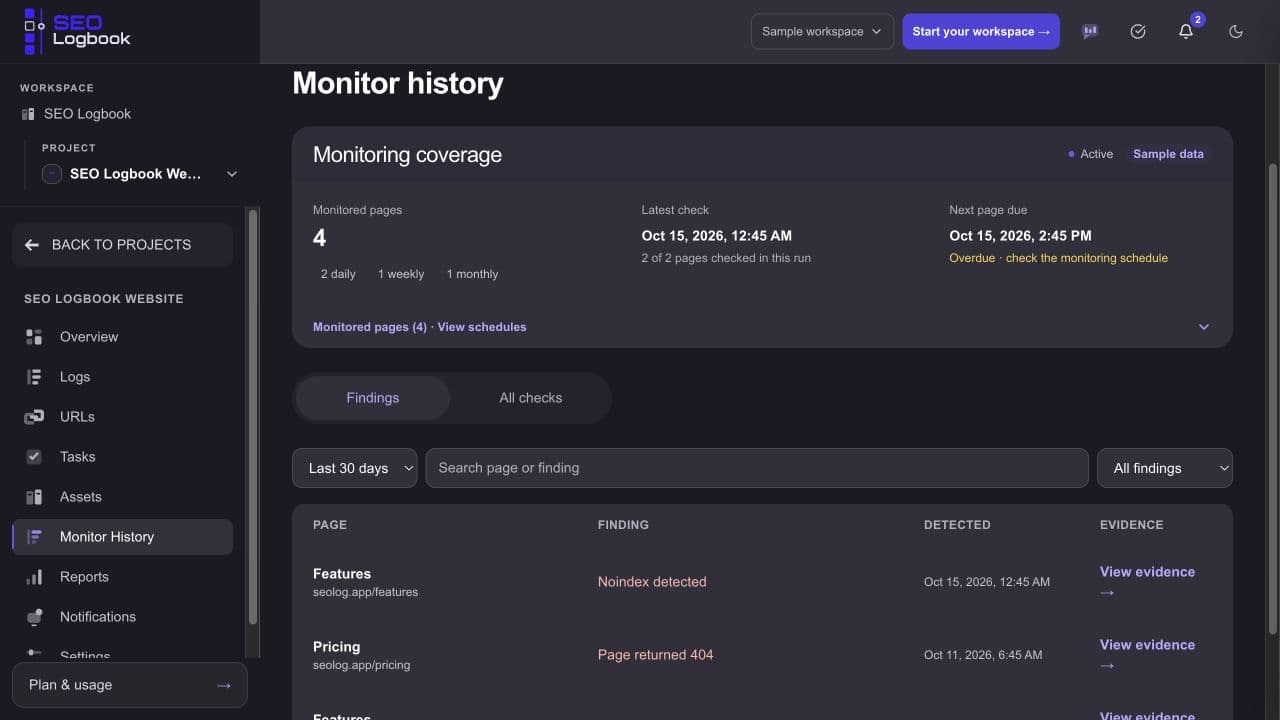Click the main page vertical scrollbar

1273,400
